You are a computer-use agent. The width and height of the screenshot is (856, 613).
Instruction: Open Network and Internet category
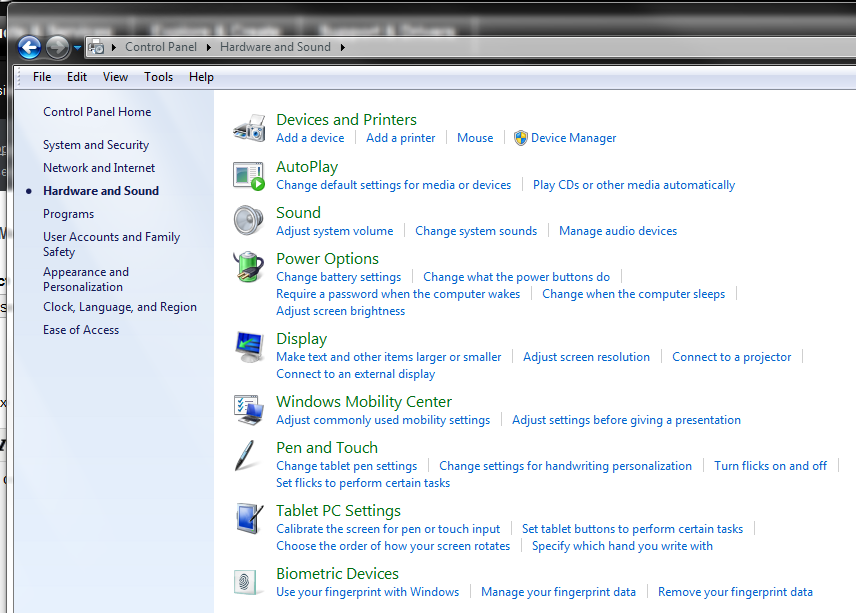[x=99, y=168]
